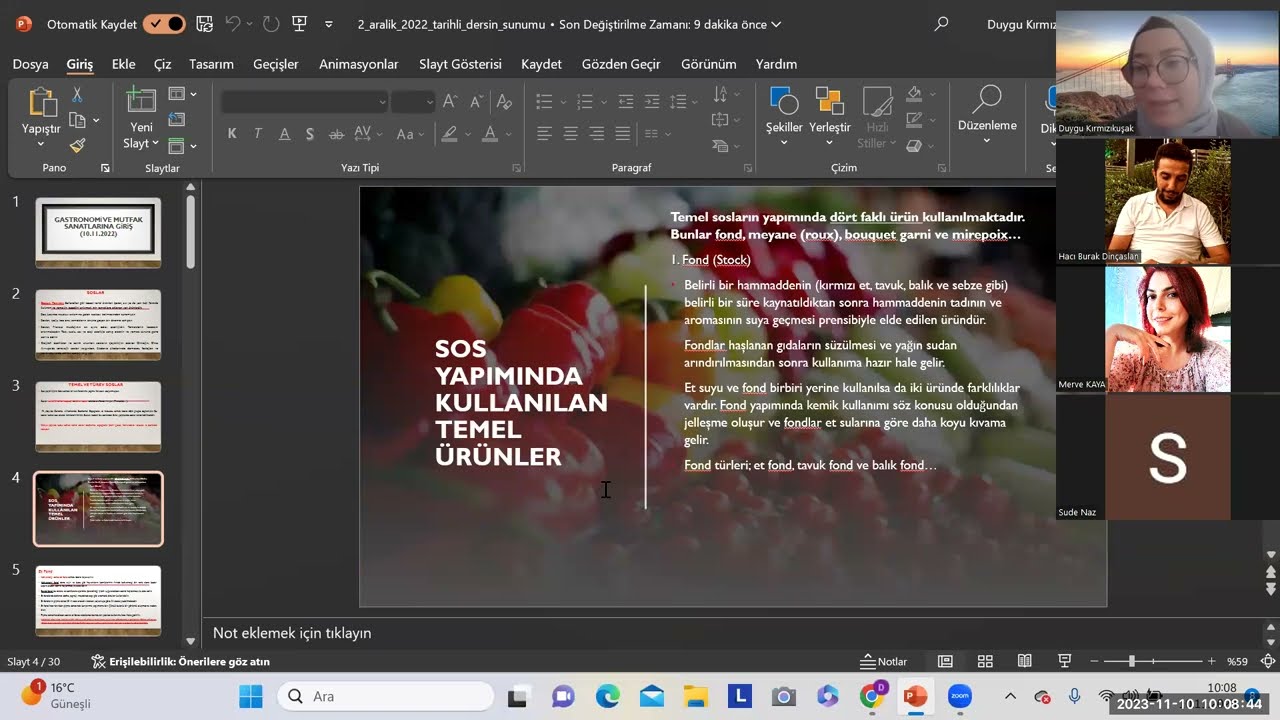Open change case Aa dropdown
This screenshot has height=720, width=1280.
(410, 134)
